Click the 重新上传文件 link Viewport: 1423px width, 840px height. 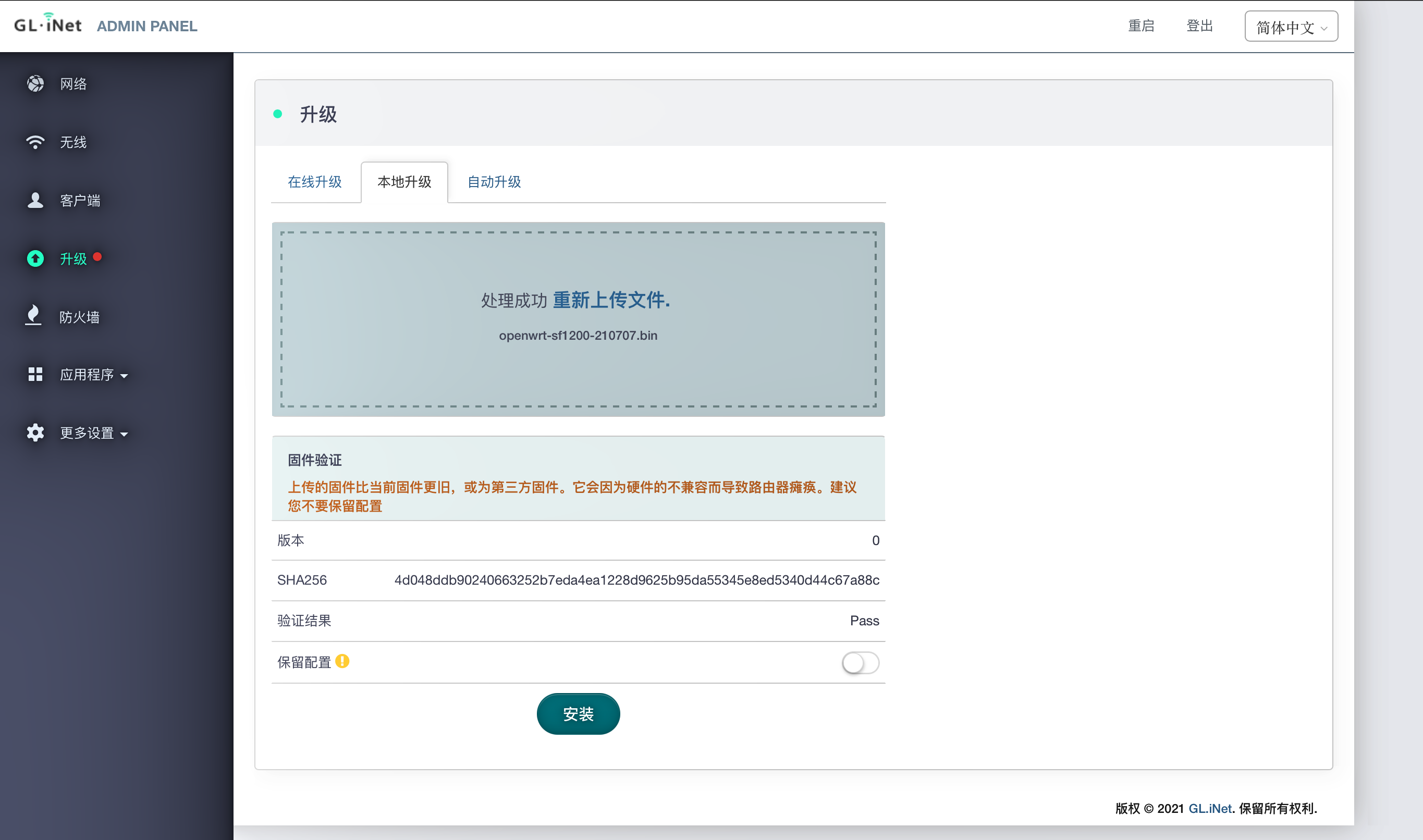611,300
